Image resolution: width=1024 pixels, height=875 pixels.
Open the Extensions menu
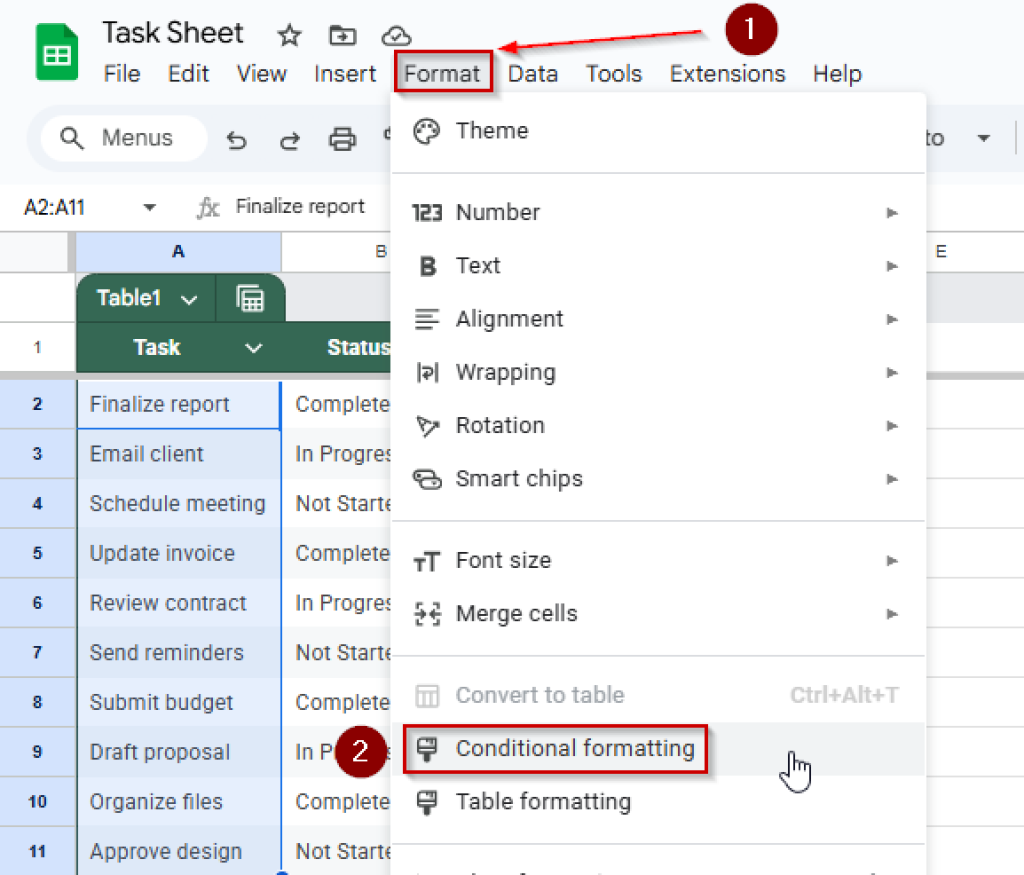[x=727, y=73]
